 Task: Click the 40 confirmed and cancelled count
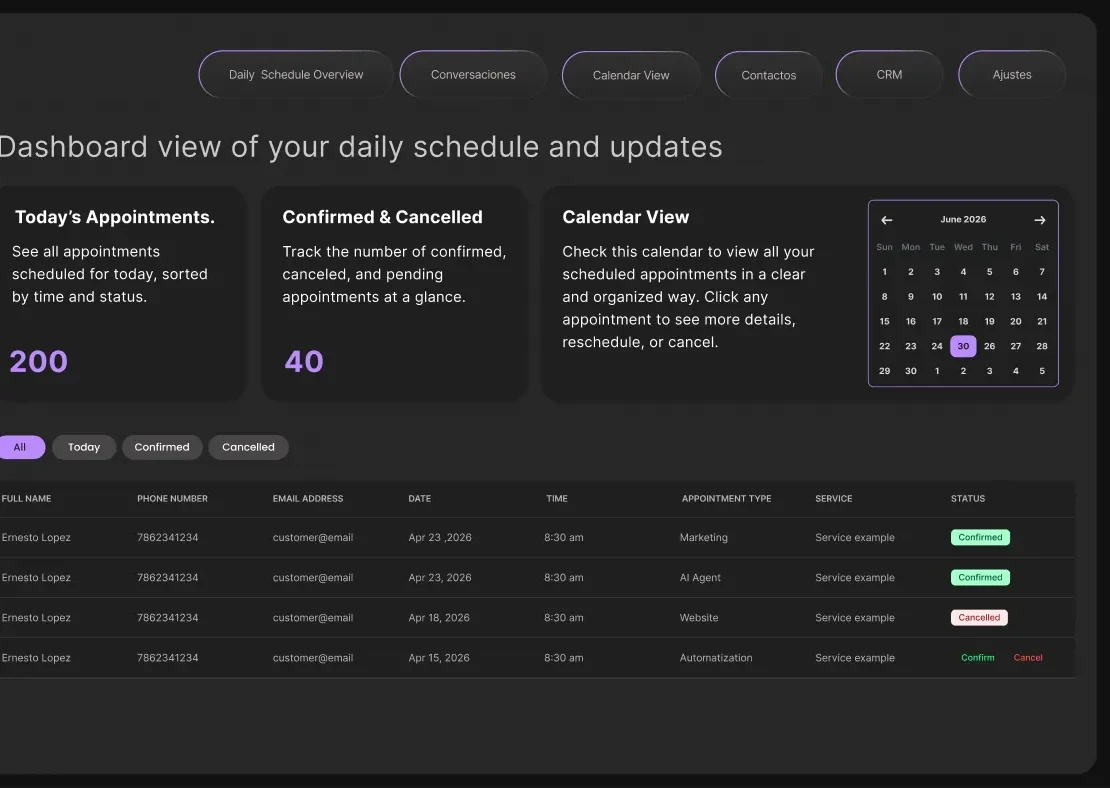[304, 362]
